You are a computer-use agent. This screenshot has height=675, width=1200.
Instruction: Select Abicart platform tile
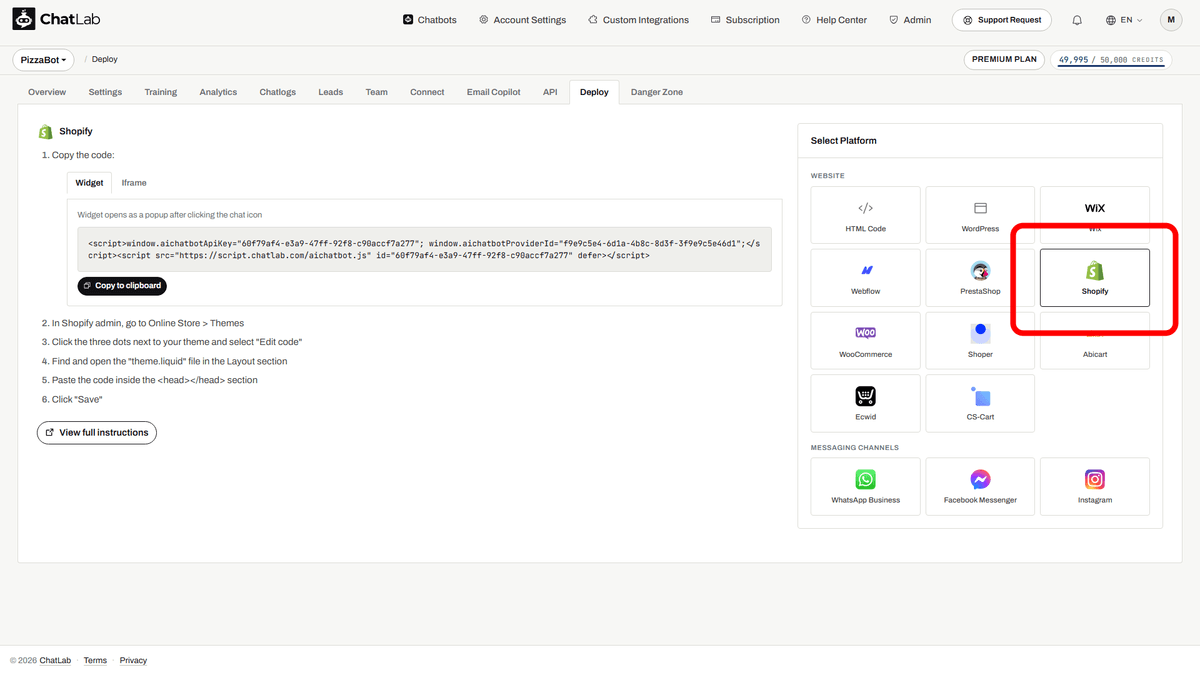(x=1095, y=341)
